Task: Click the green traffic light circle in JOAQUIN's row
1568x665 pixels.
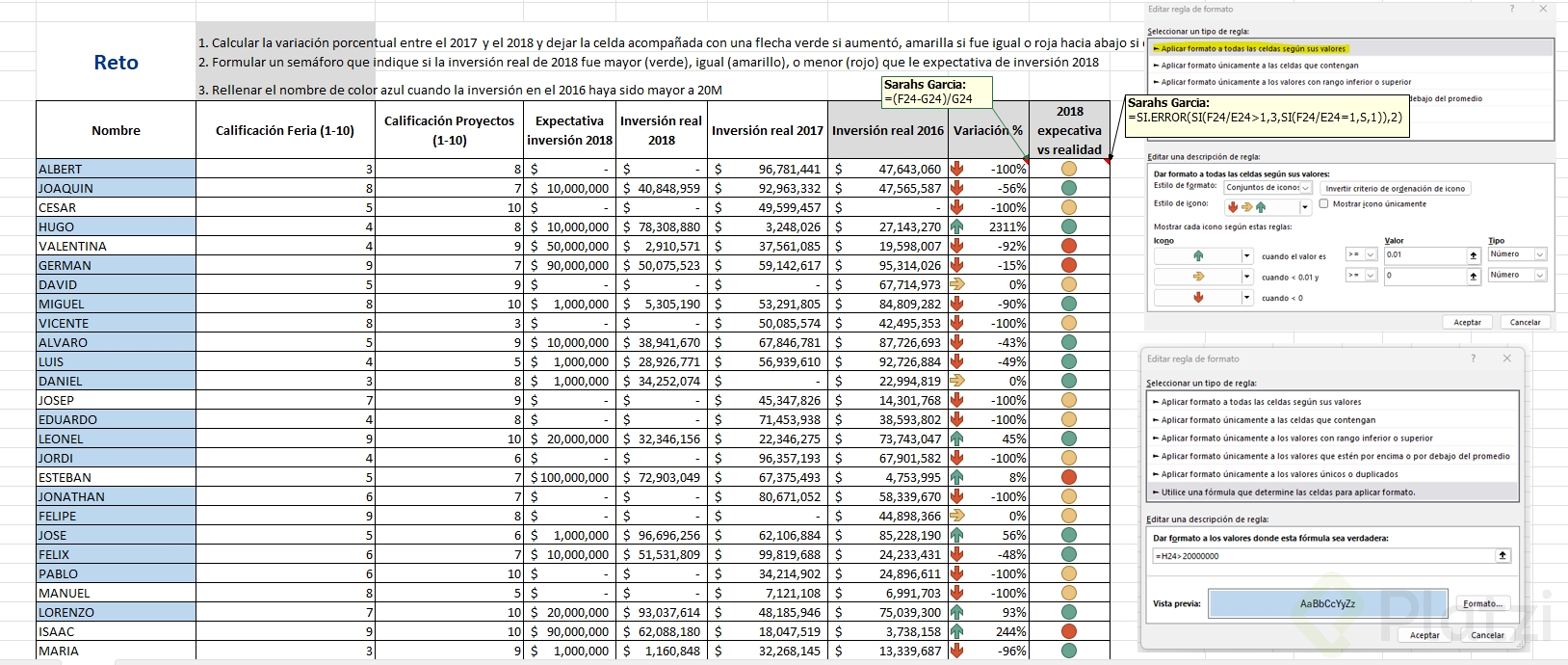Action: coord(1068,188)
